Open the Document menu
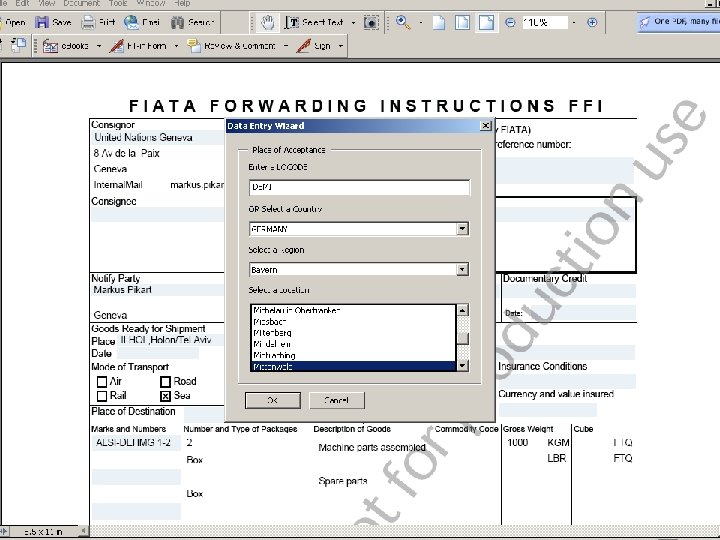 point(82,3)
